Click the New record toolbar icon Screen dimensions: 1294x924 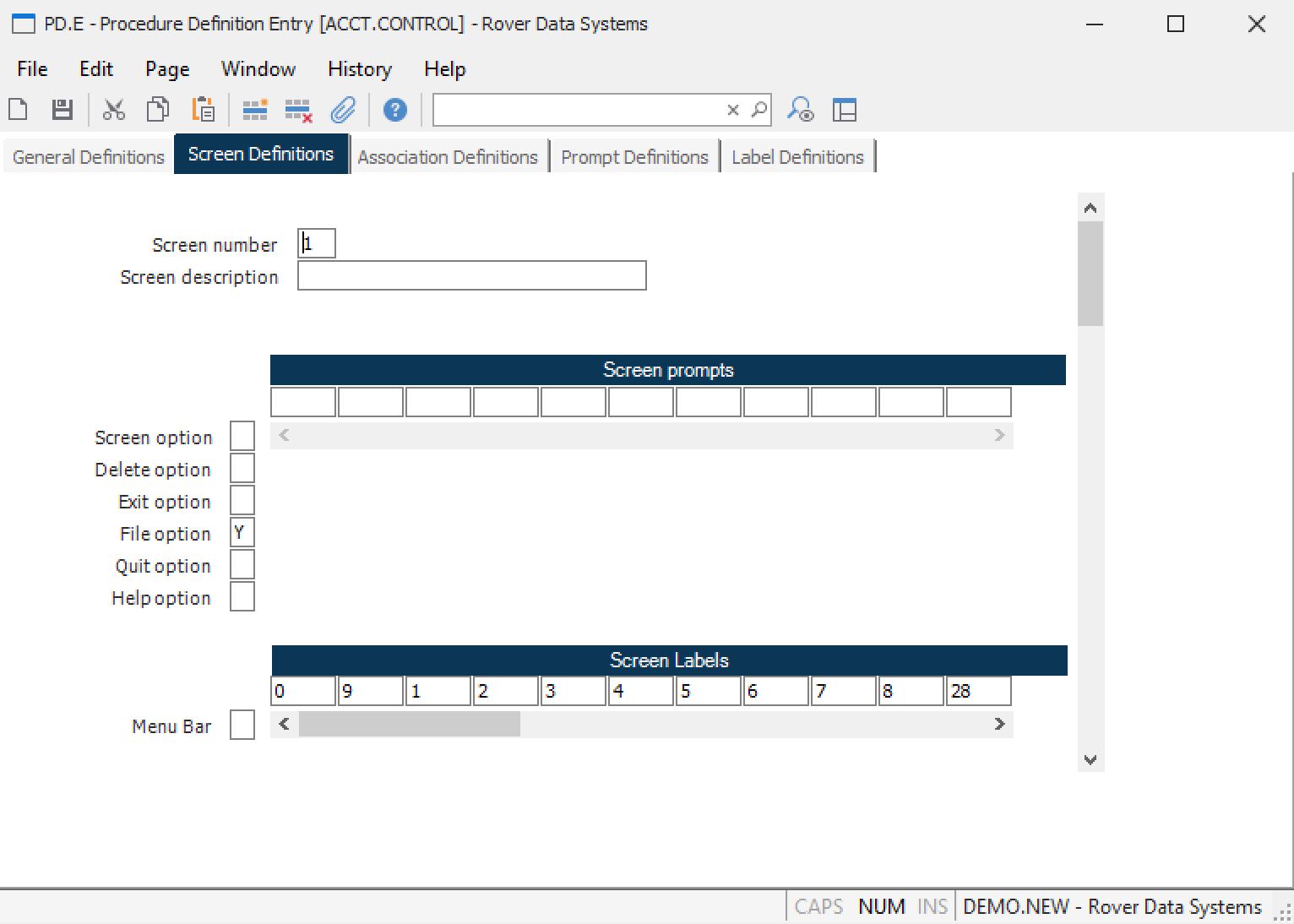coord(18,110)
